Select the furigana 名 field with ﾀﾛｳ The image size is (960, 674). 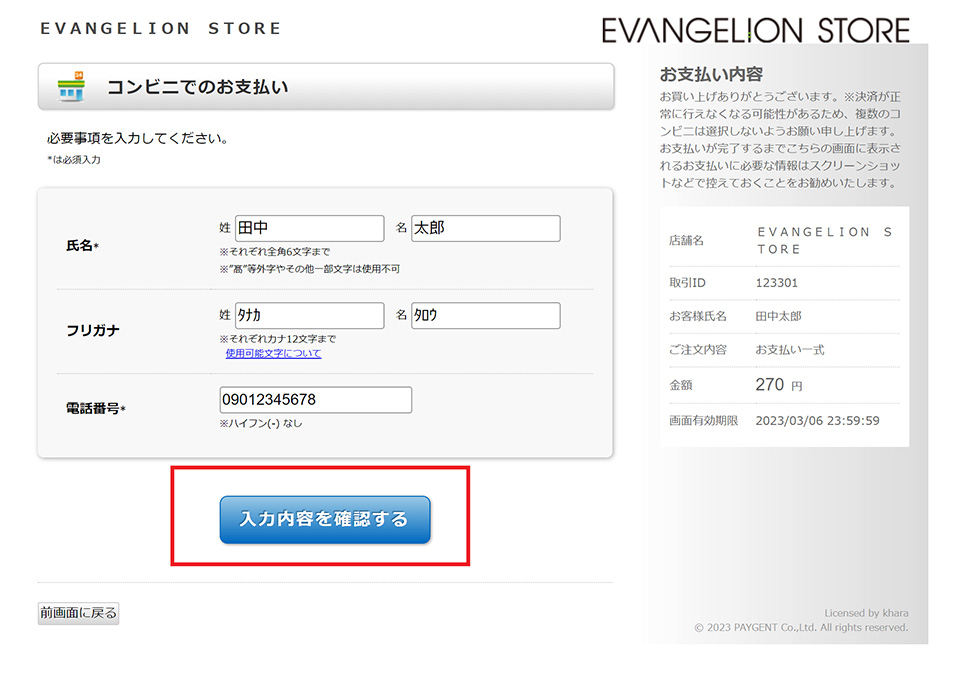[486, 315]
